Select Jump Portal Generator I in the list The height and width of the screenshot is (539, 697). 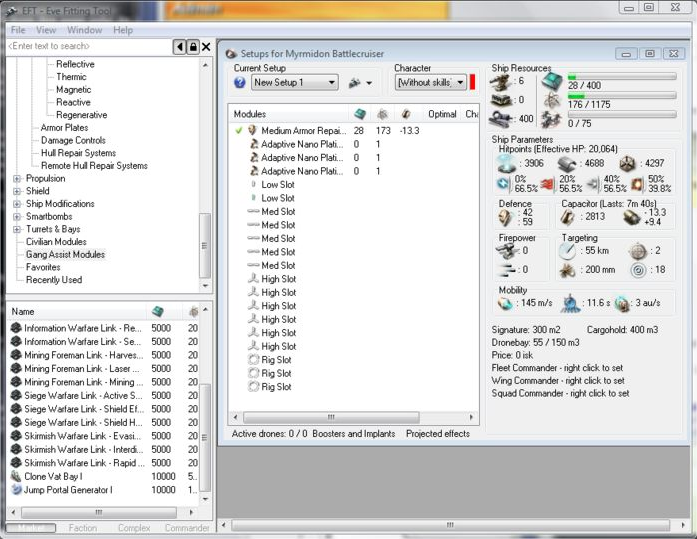pyautogui.click(x=103, y=490)
